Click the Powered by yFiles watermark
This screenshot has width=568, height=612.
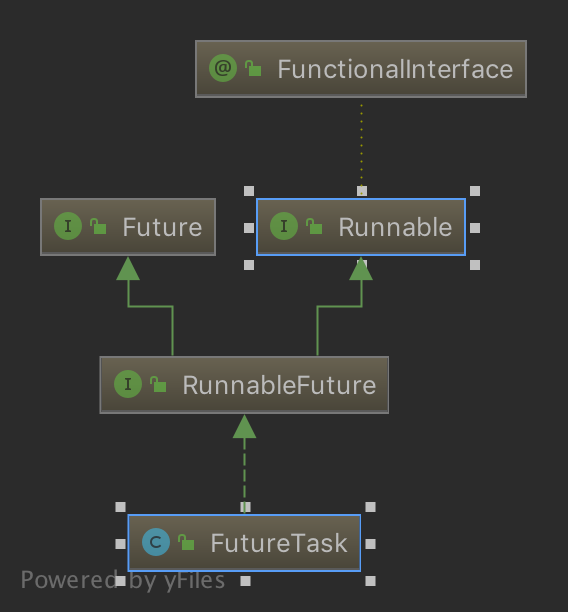[x=123, y=580]
